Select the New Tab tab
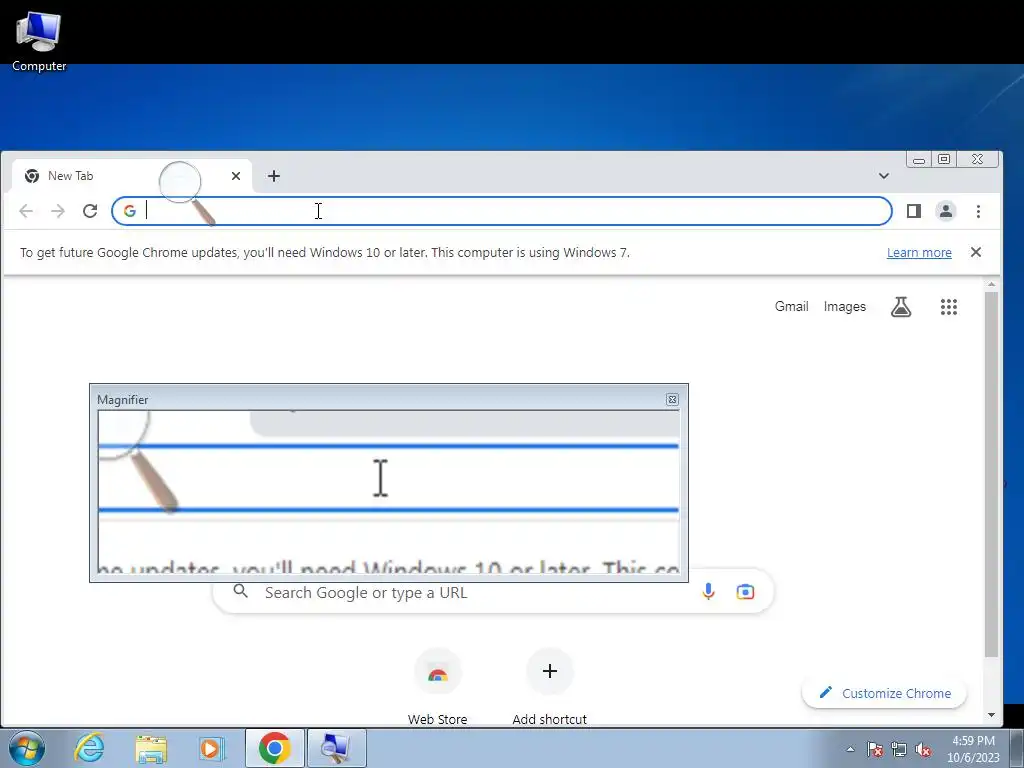Viewport: 1024px width, 768px height. pos(131,176)
